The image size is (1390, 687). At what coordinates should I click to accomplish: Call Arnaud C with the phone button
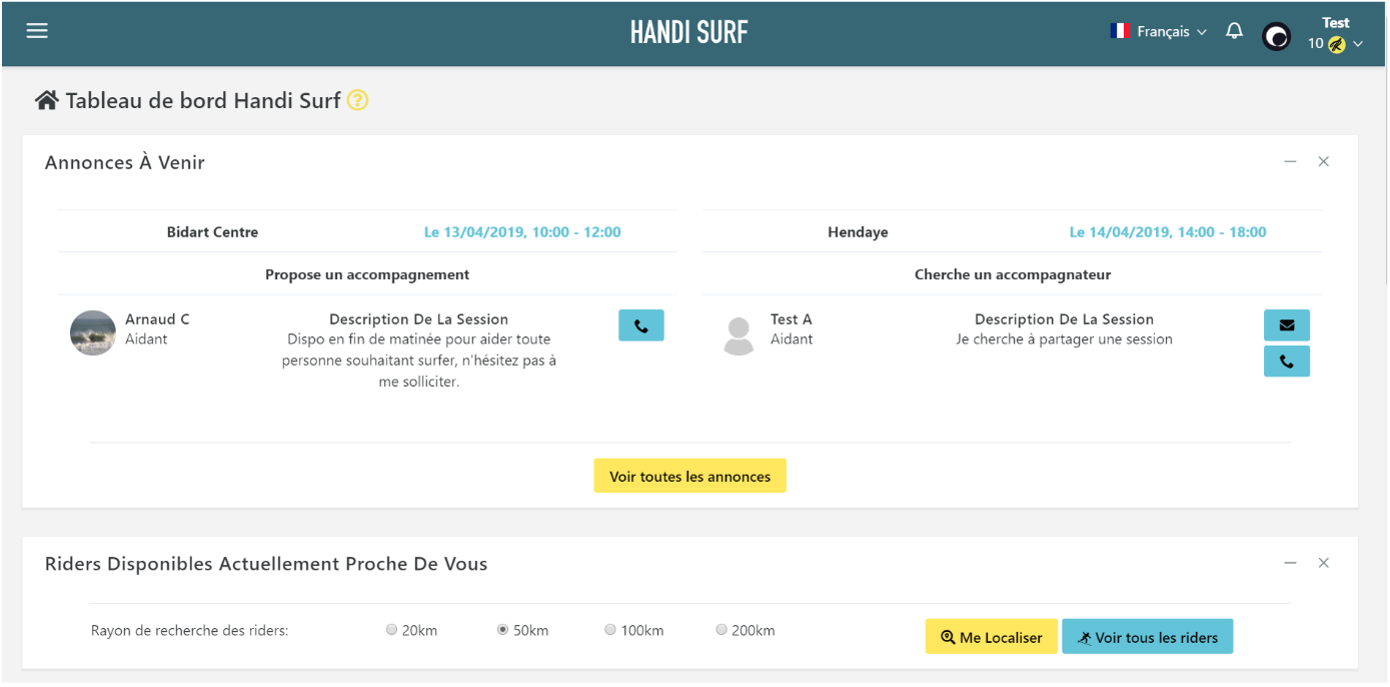point(641,326)
